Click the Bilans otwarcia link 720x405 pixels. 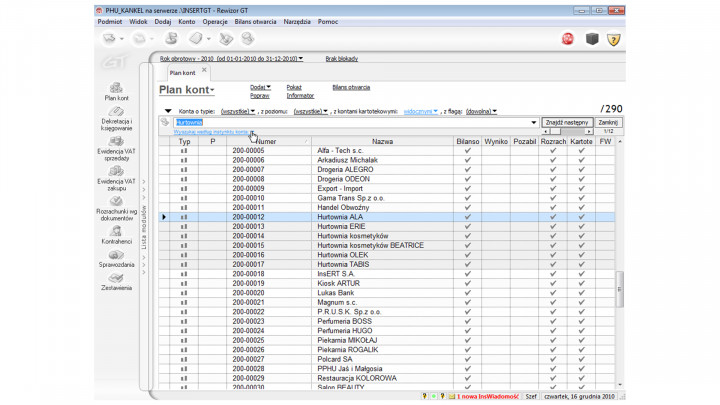pyautogui.click(x=351, y=87)
